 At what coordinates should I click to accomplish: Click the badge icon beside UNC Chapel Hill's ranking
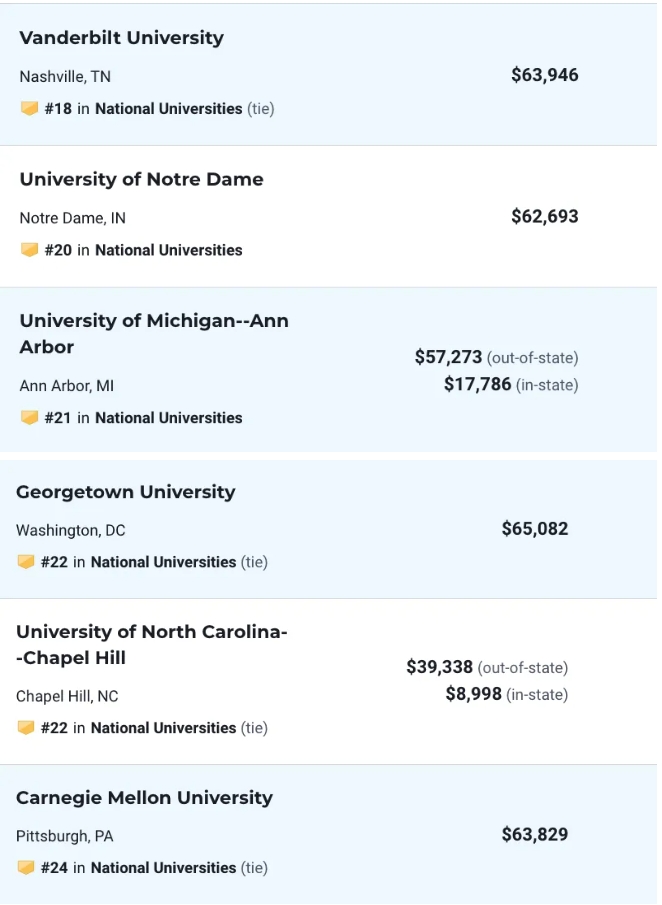pyautogui.click(x=26, y=728)
